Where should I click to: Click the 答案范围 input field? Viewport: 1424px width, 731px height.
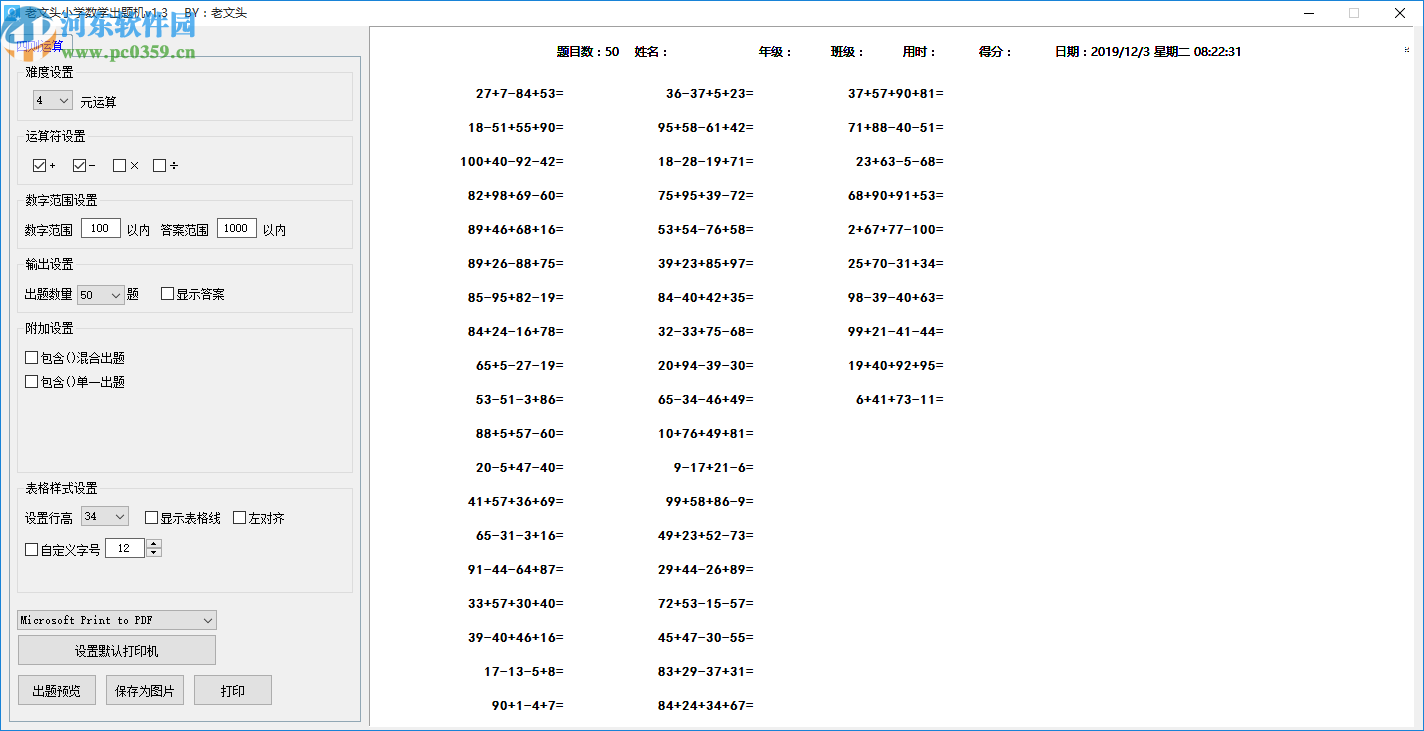[237, 229]
